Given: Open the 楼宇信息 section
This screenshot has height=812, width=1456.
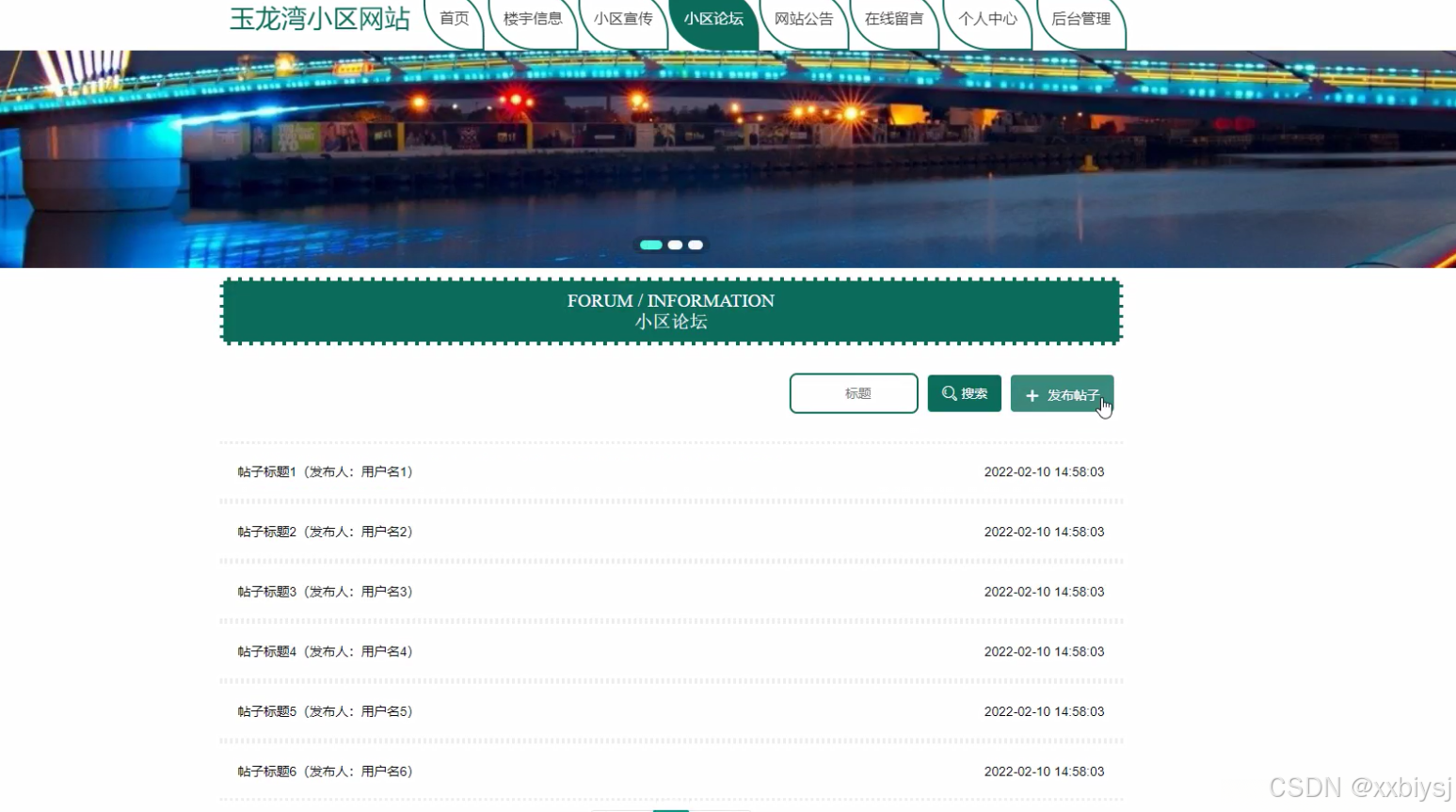Looking at the screenshot, I should point(533,17).
